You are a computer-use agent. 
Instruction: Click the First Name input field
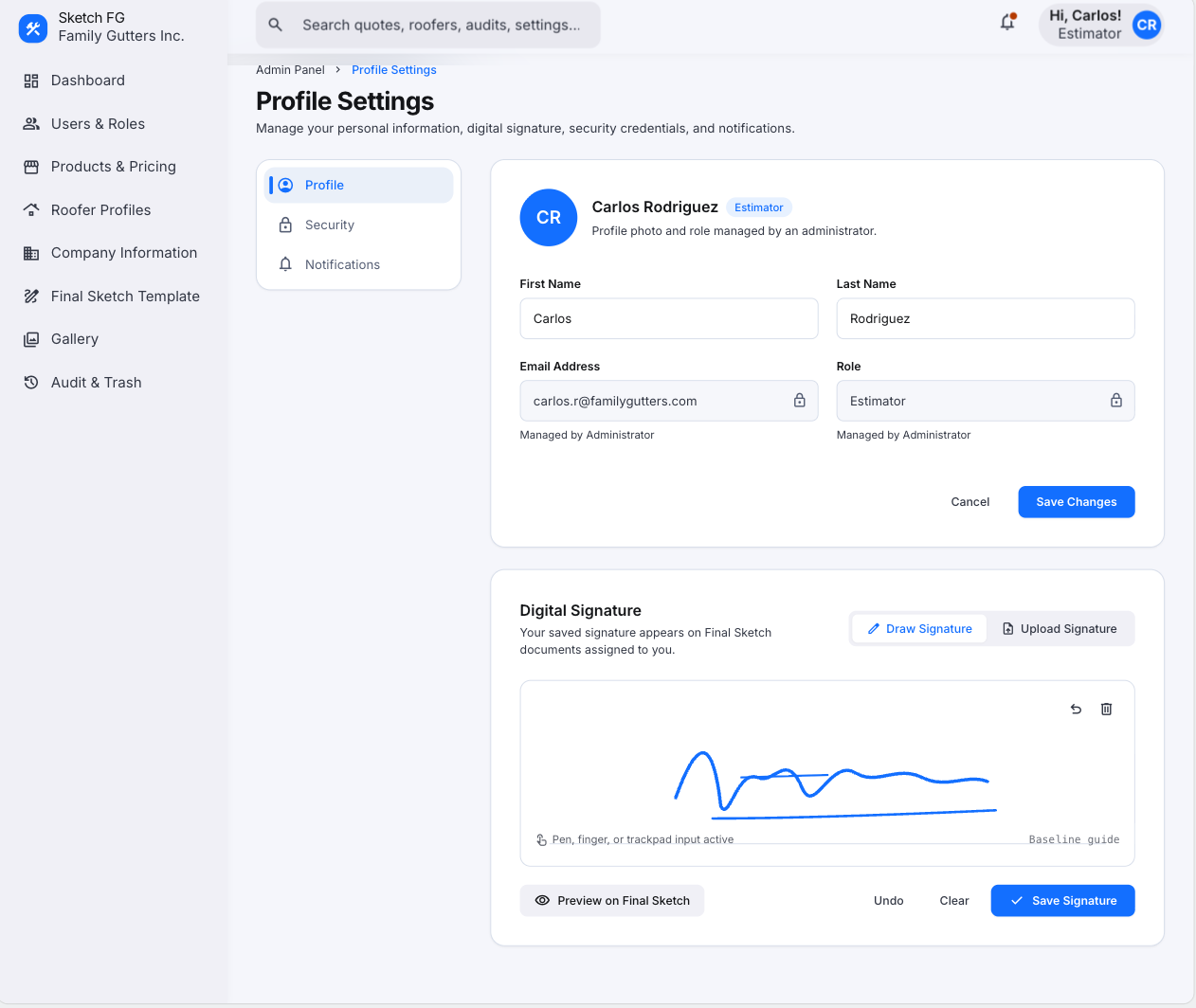pos(669,318)
